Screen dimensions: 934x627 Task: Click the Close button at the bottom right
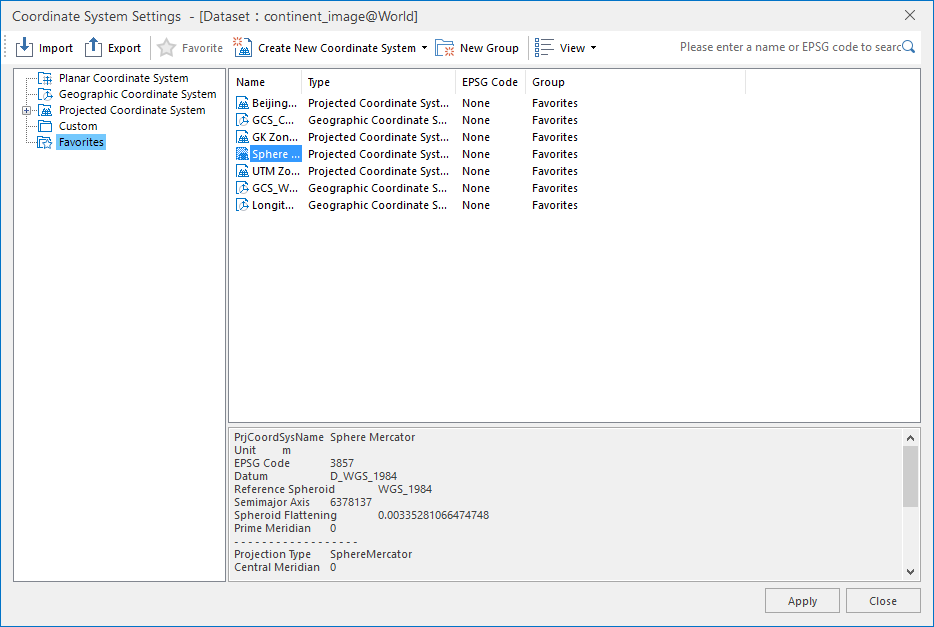point(883,601)
